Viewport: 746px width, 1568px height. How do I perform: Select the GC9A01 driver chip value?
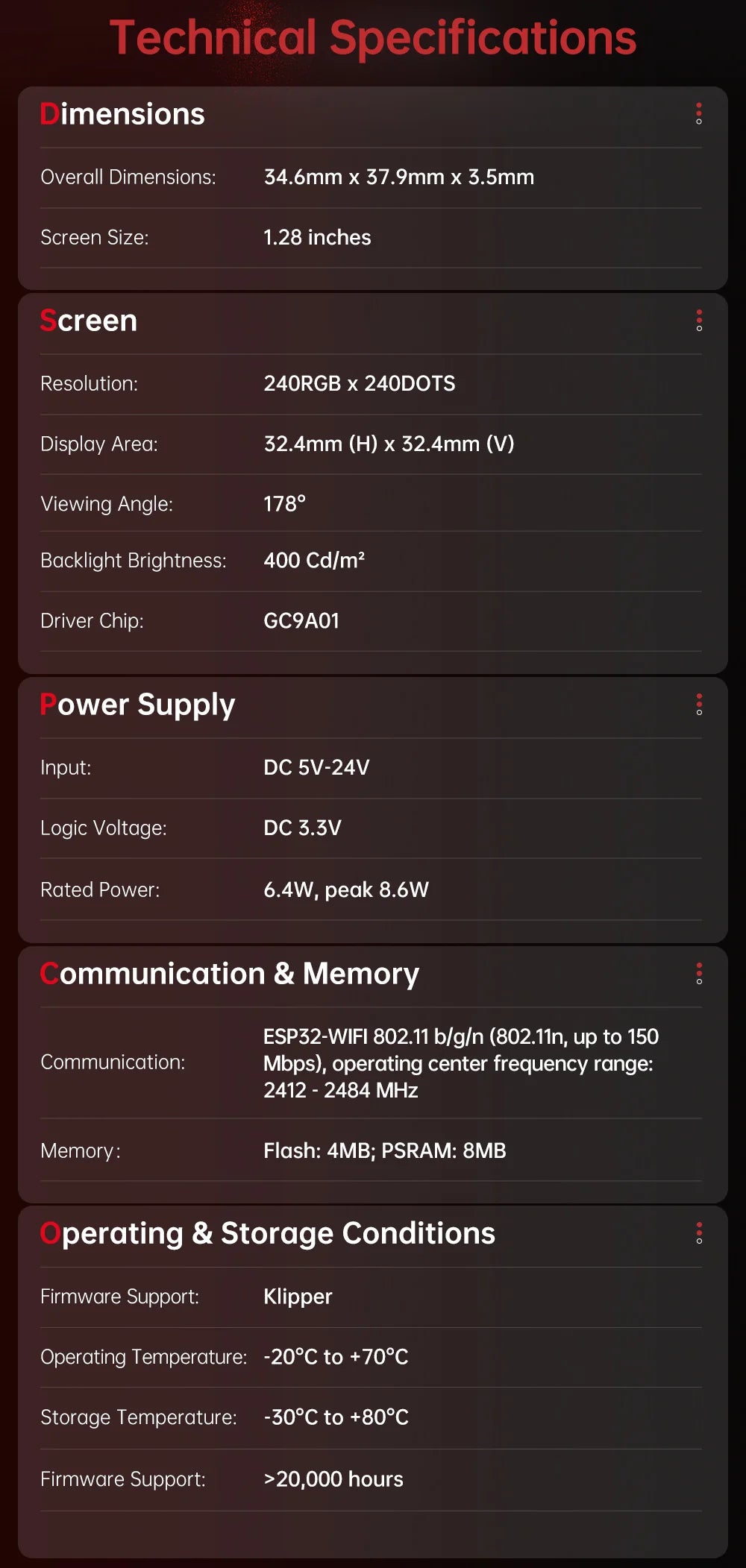(301, 621)
